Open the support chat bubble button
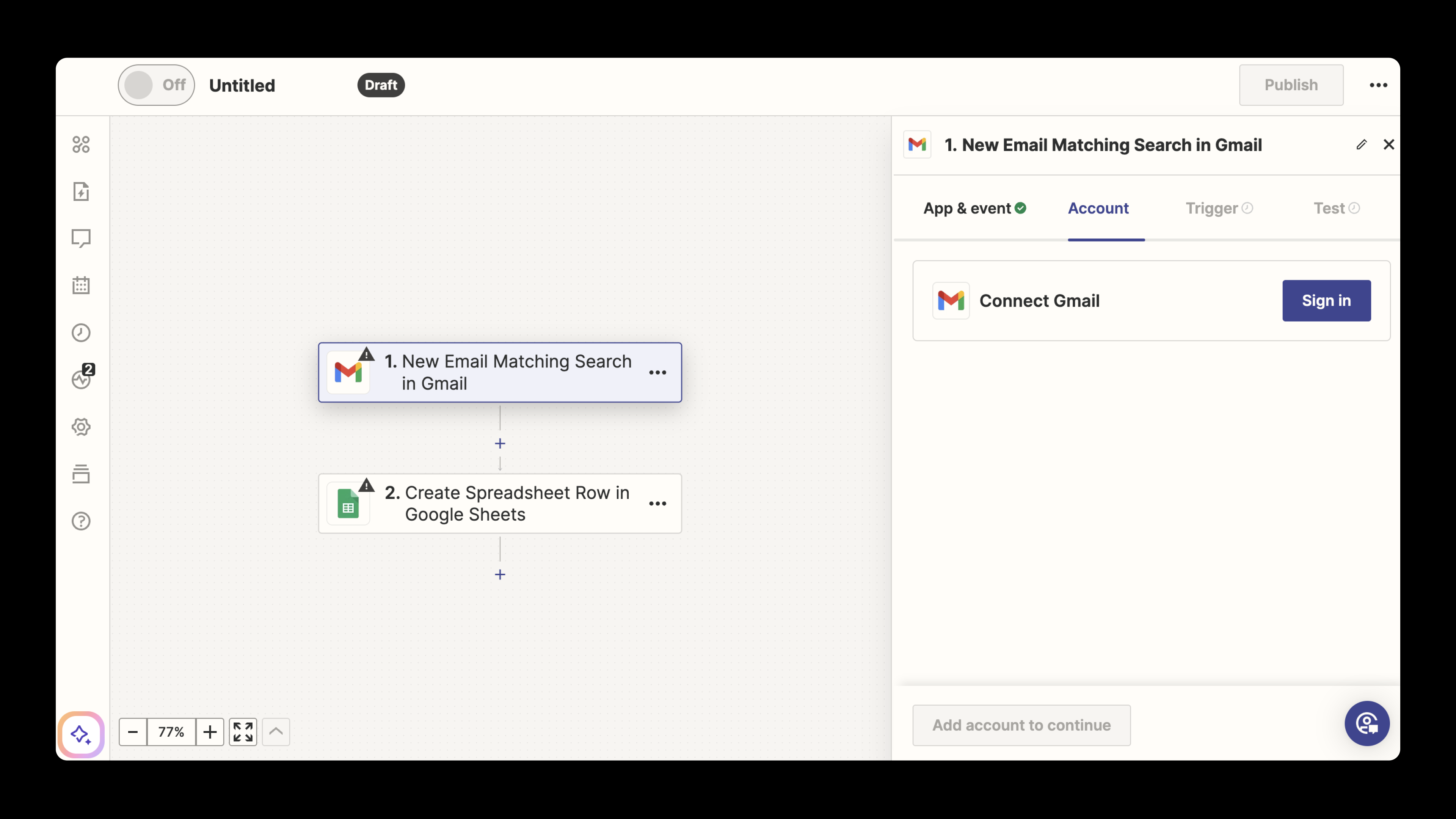 coord(1367,723)
